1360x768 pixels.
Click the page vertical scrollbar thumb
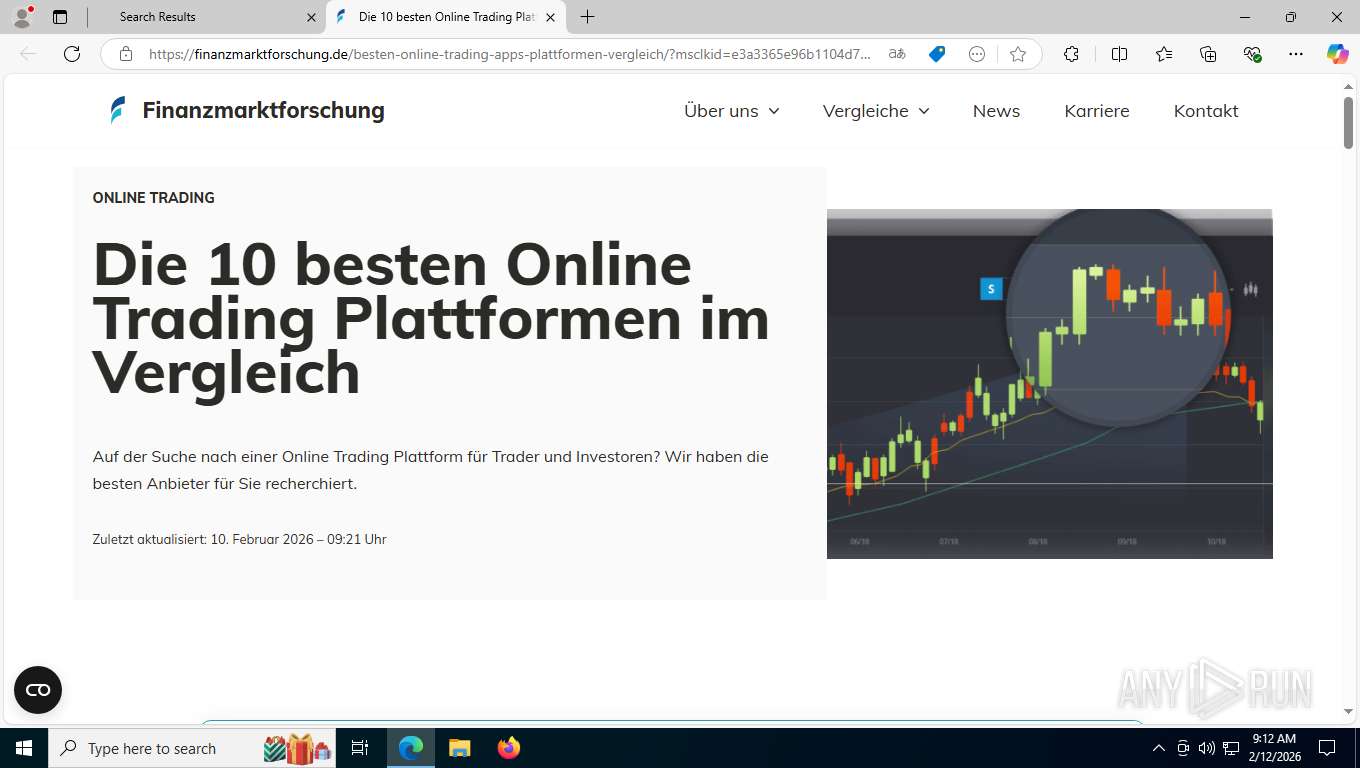(x=1348, y=123)
